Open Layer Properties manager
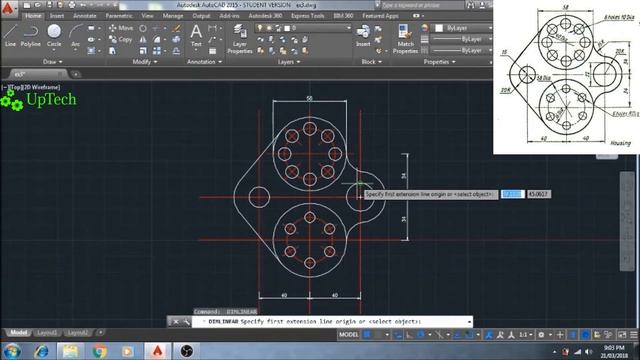This screenshot has width=640, height=360. (240, 39)
